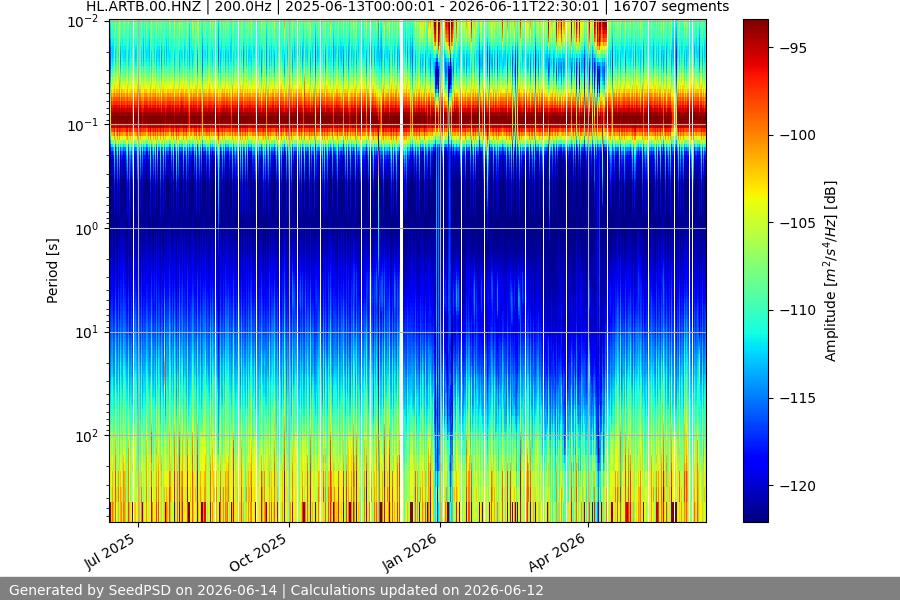Click the −115 colorbar tick label
Viewport: 900px width, 600px height.
pyautogui.click(x=797, y=398)
